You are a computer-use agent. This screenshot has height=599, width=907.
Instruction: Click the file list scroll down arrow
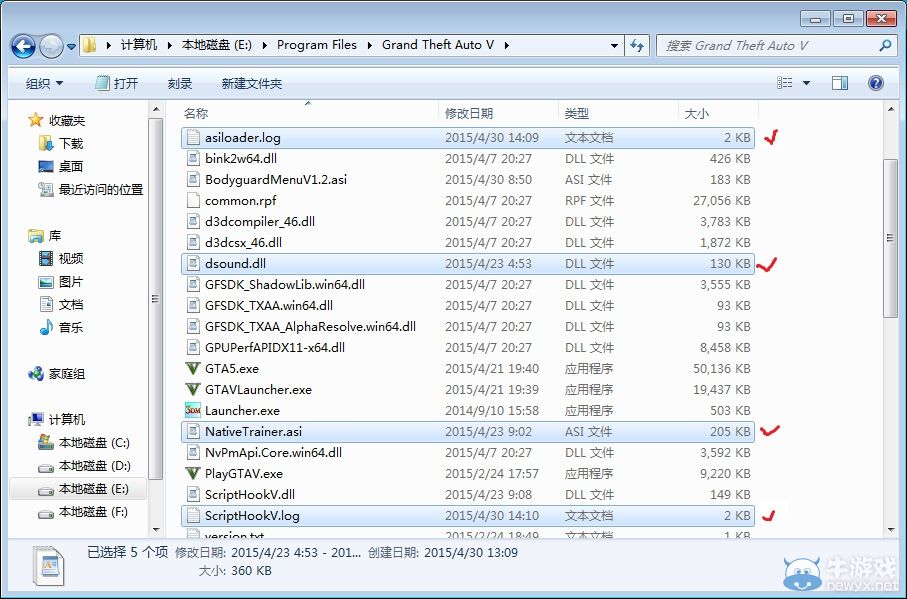[890, 529]
